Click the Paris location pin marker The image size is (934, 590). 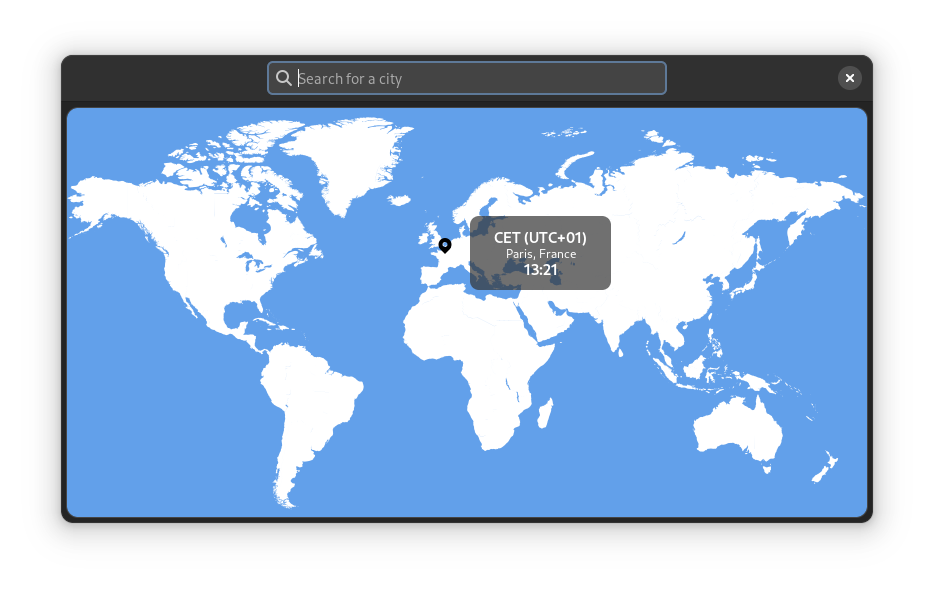[445, 245]
